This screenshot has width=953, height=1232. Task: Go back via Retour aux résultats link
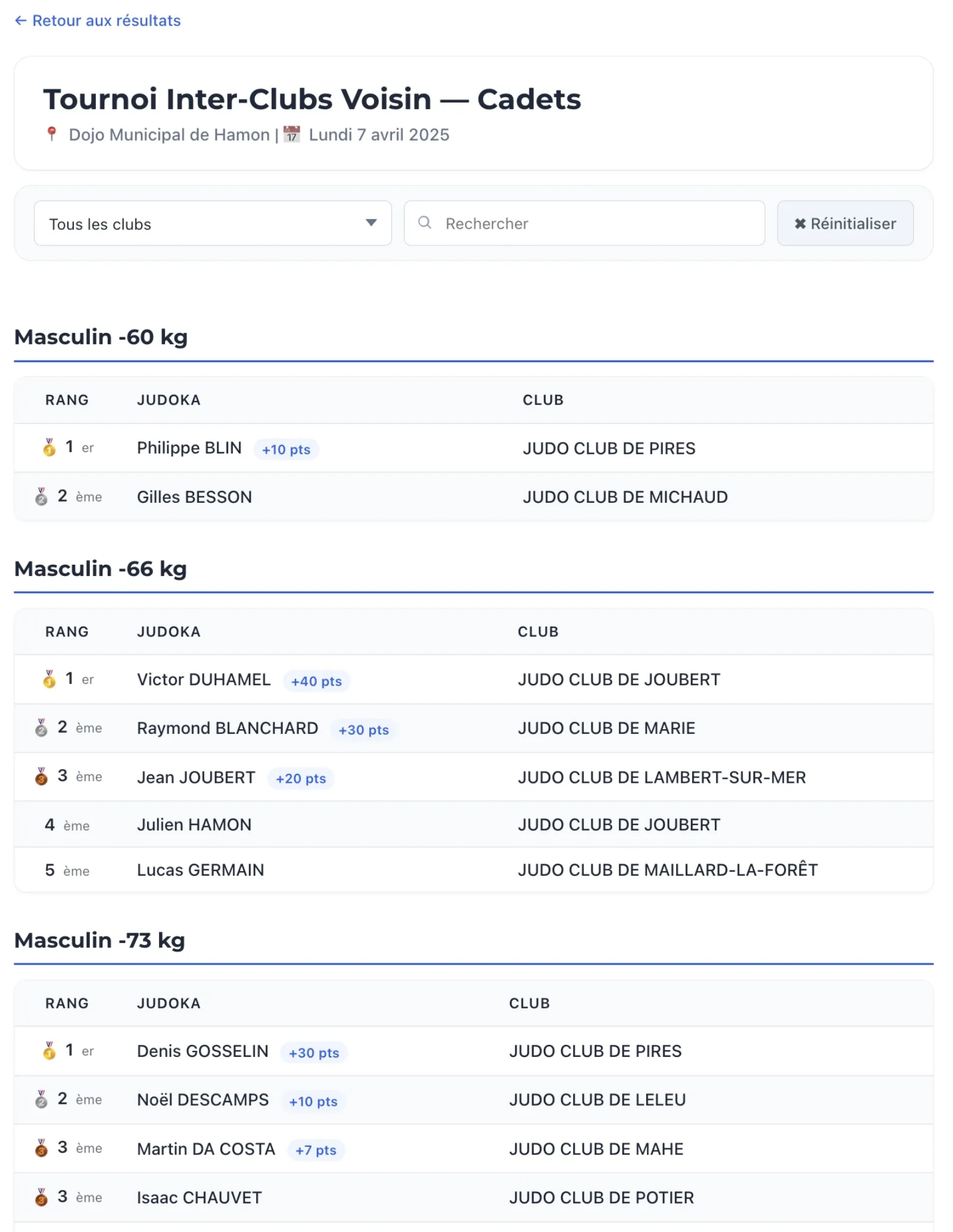(x=98, y=21)
